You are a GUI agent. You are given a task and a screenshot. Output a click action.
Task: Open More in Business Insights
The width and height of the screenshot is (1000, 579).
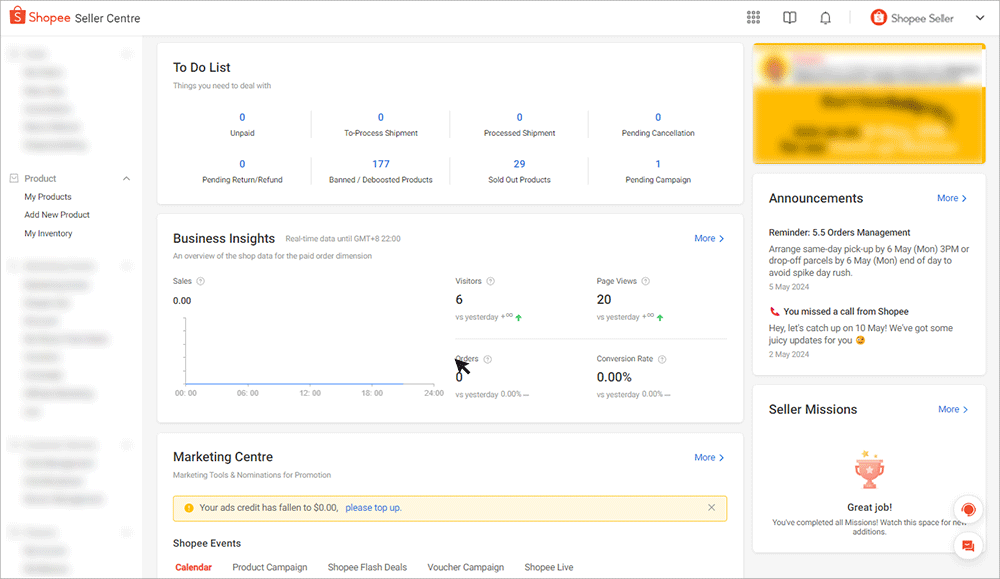click(709, 239)
